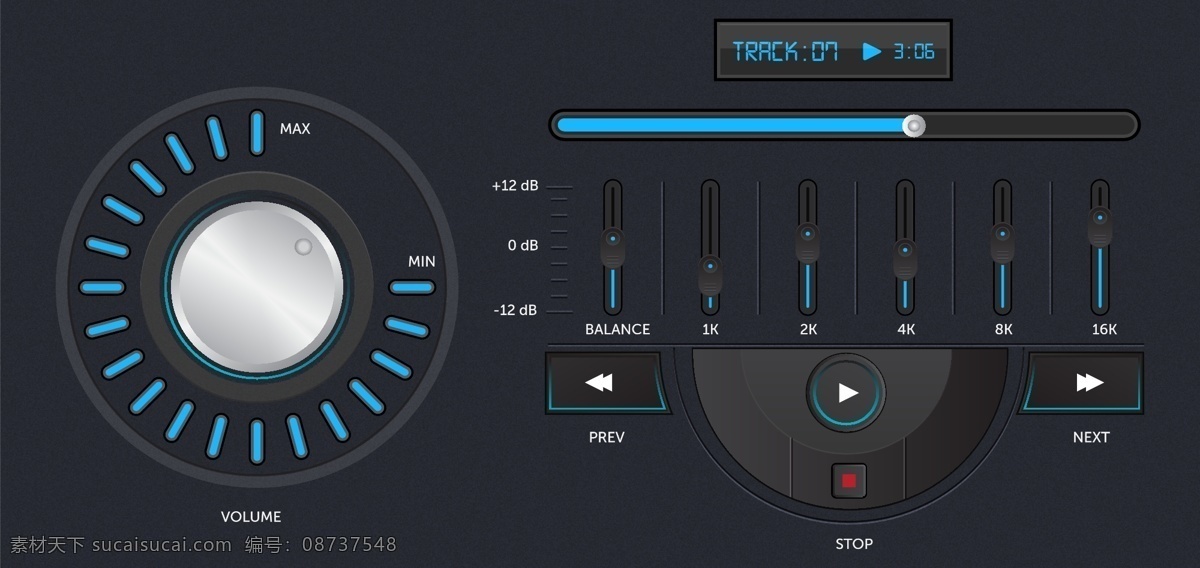The height and width of the screenshot is (568, 1200).
Task: Click the PREV label
Action: 607,437
